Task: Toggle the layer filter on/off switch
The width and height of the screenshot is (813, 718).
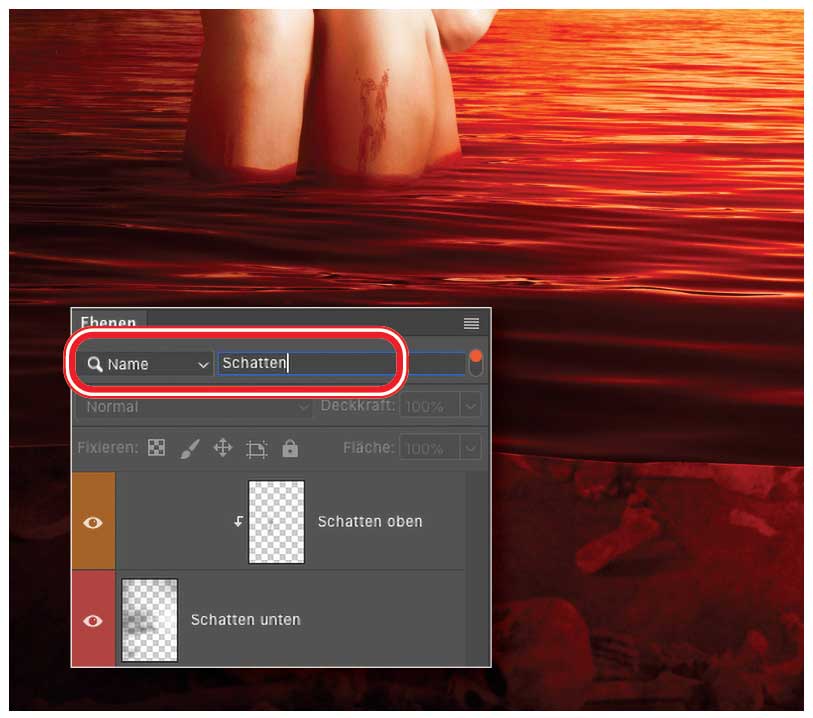Action: [475, 363]
